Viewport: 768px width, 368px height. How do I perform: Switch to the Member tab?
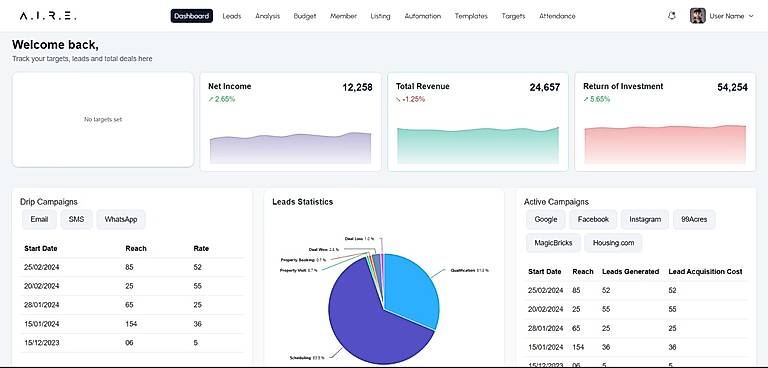343,16
